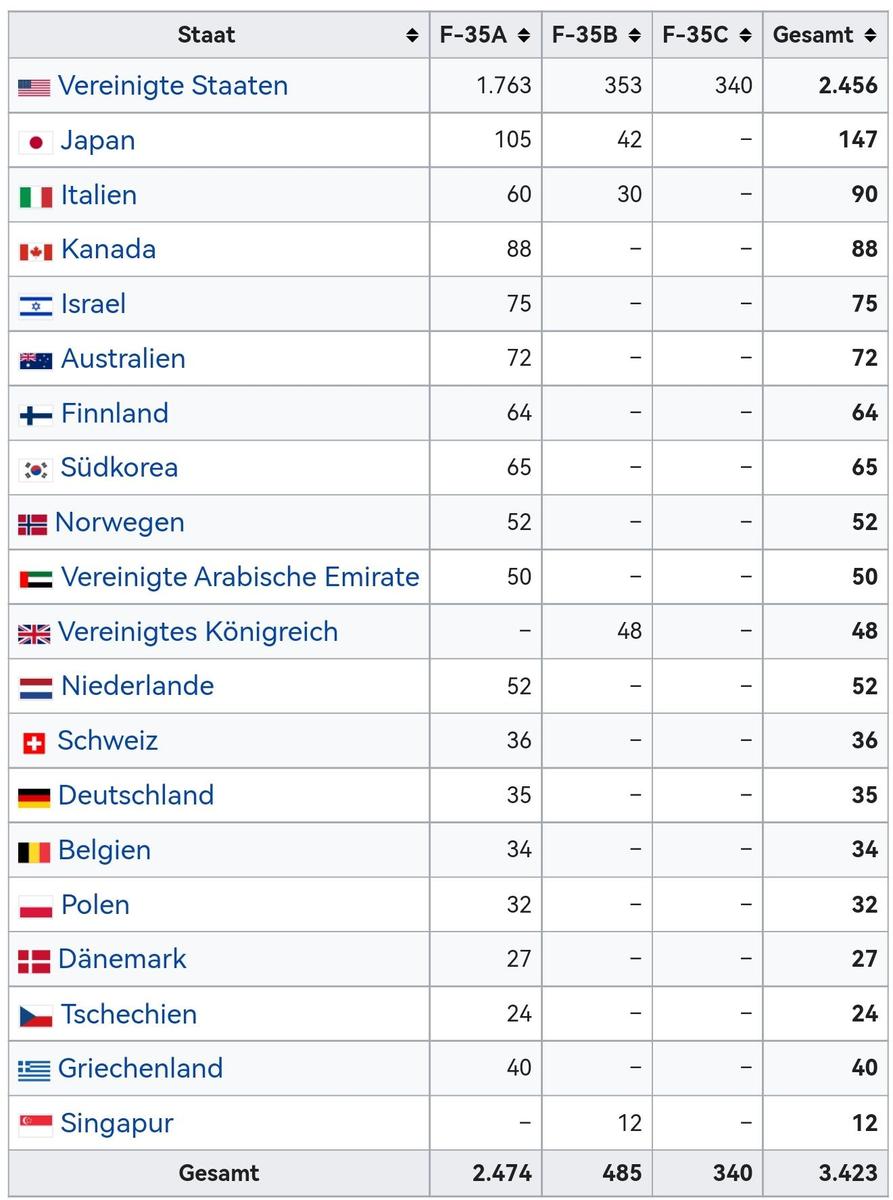Image resolution: width=893 pixels, height=1200 pixels.
Task: Sort by F-35B column arrows
Action: [x=634, y=36]
